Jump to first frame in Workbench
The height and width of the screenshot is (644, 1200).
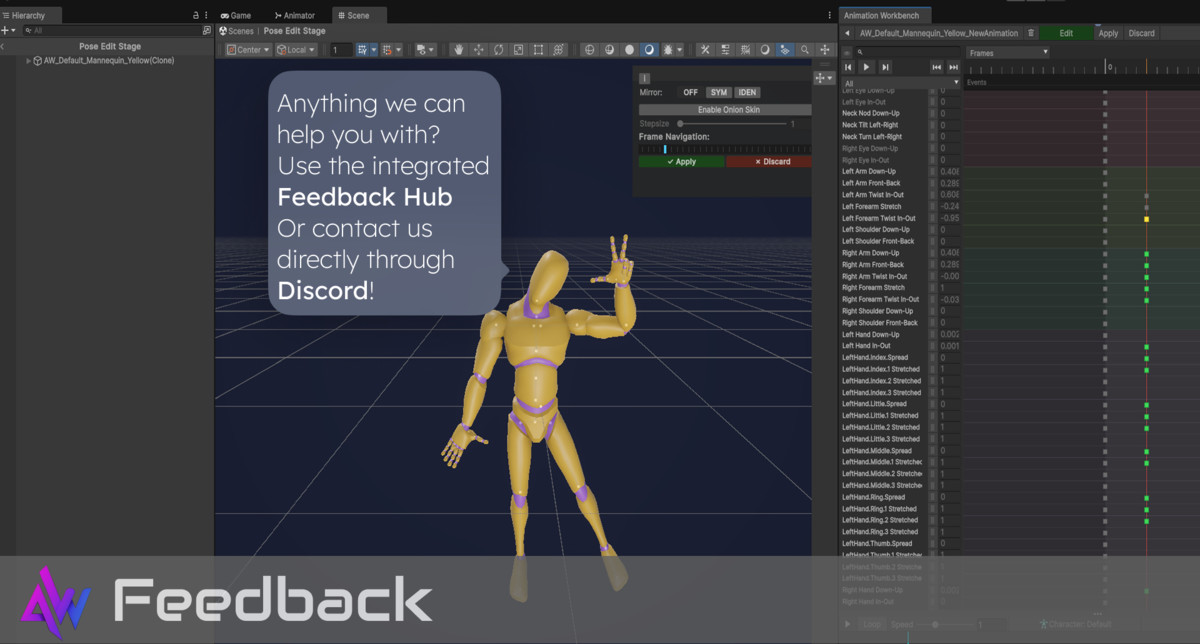(x=850, y=67)
